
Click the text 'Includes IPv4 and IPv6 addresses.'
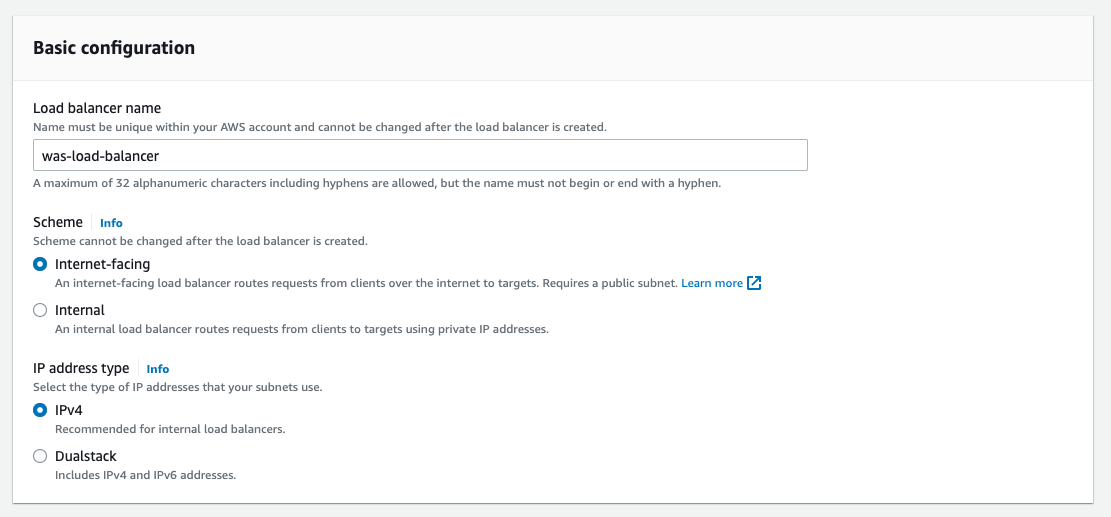click(x=145, y=475)
